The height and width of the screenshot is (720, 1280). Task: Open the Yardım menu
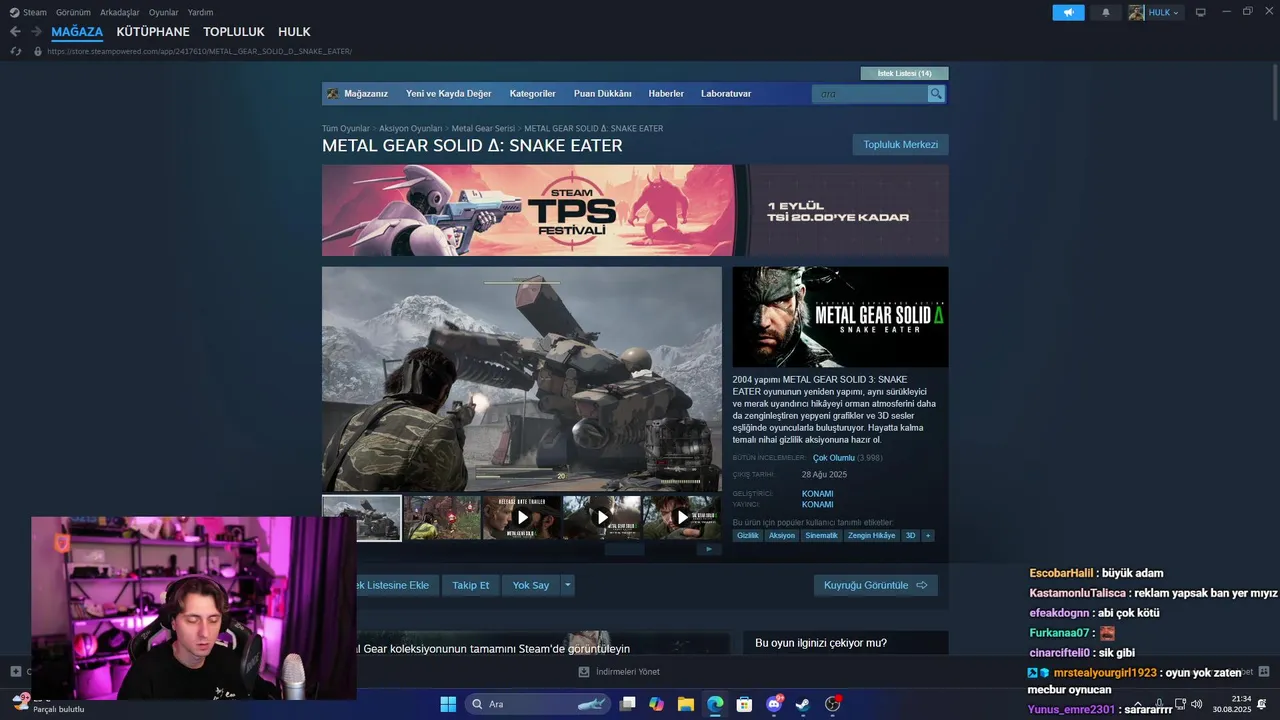[x=200, y=12]
